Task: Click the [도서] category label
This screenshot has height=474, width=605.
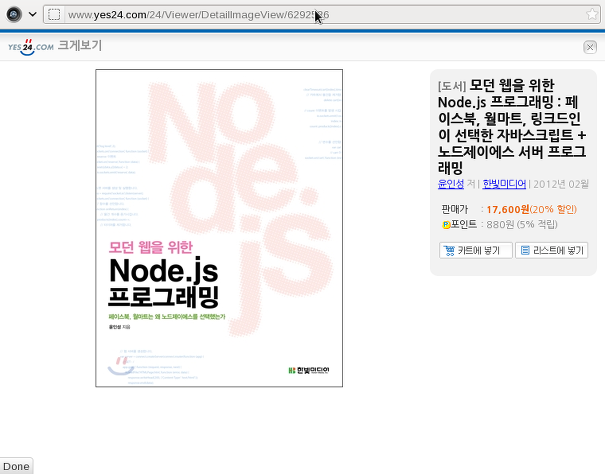Action: coord(452,86)
